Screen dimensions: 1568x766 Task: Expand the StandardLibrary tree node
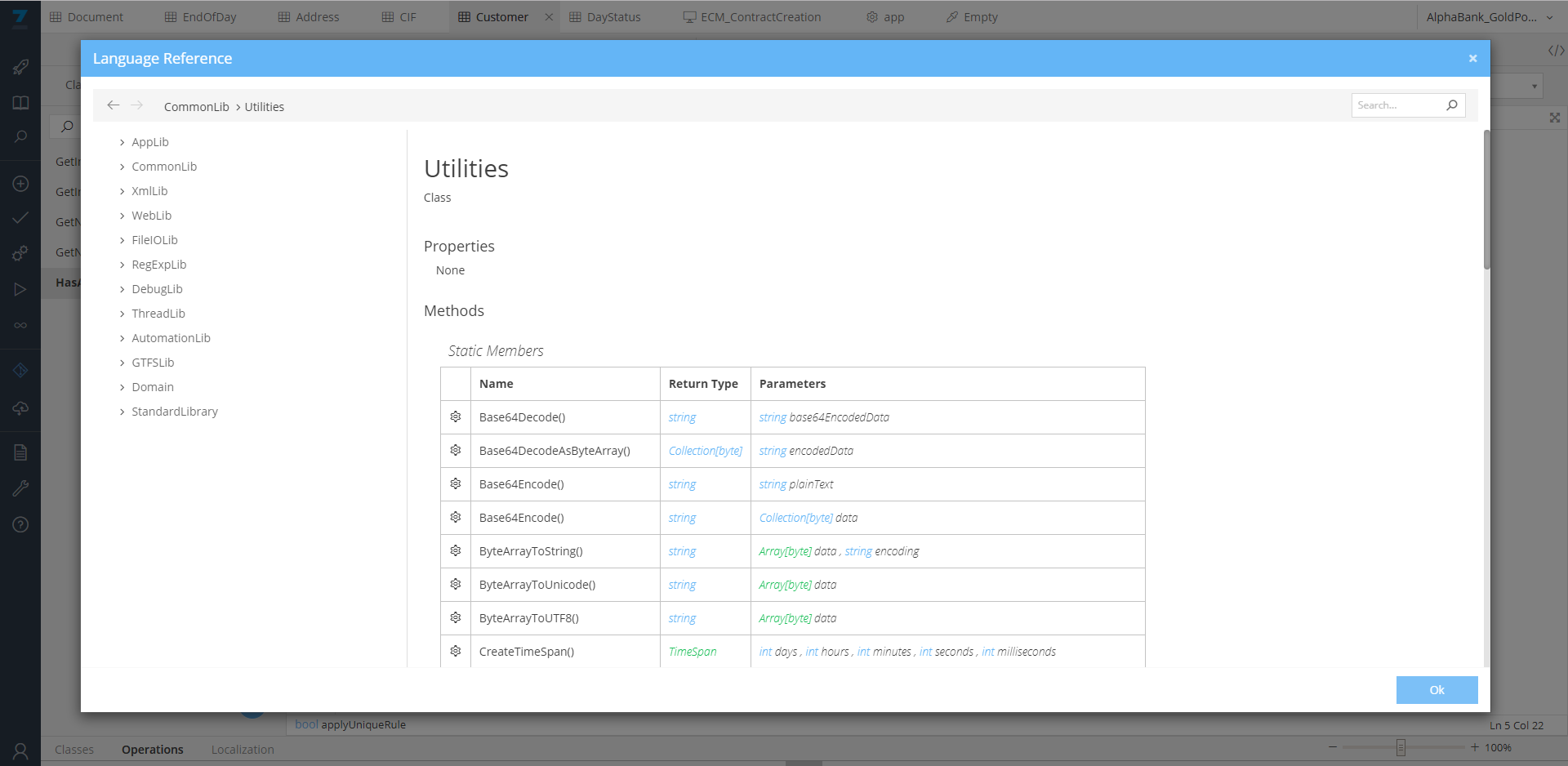click(x=122, y=412)
